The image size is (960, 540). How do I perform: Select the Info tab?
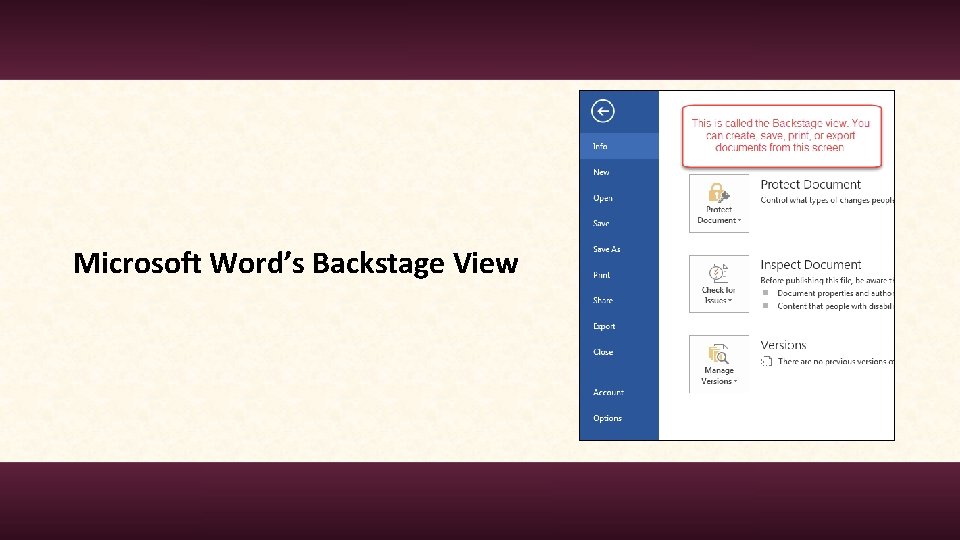click(619, 146)
